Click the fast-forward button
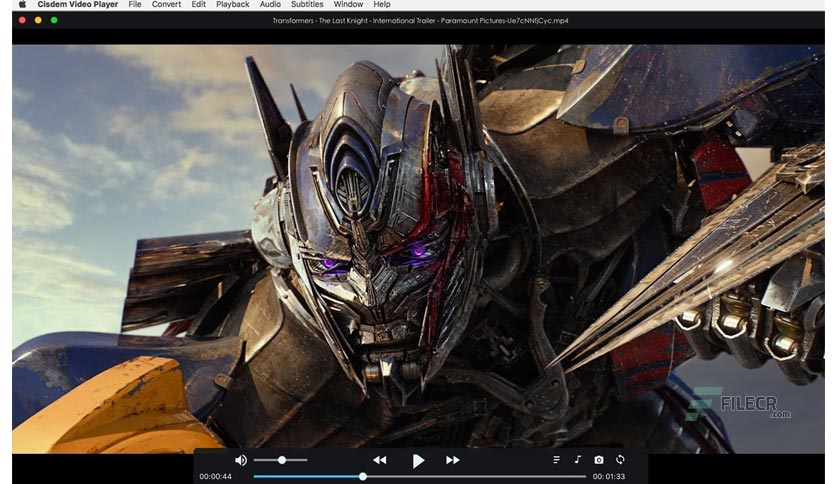Viewport: 836px width, 484px height. click(453, 460)
